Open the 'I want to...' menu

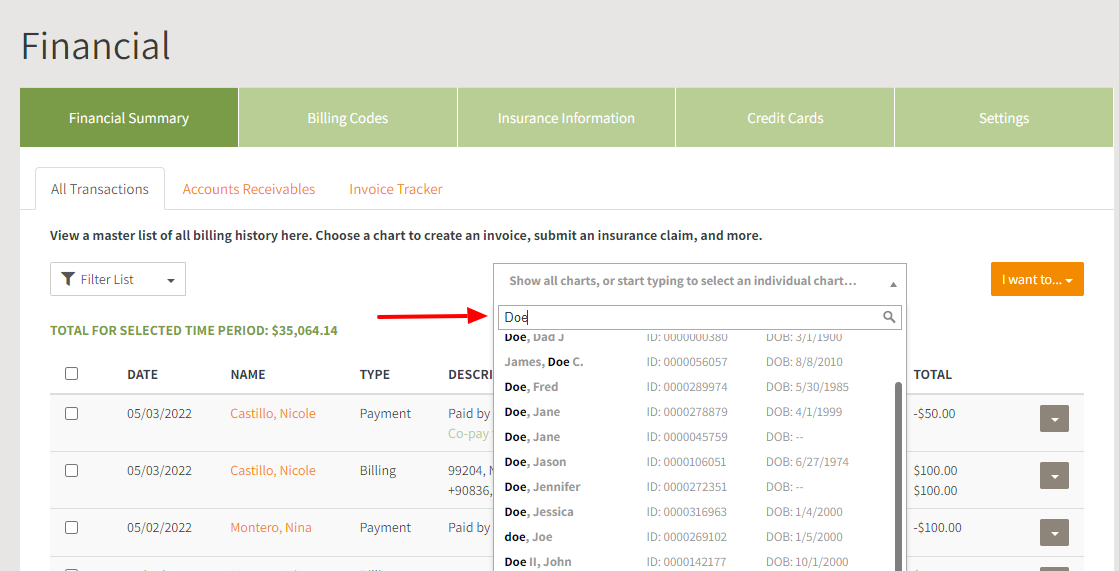pyautogui.click(x=1037, y=279)
